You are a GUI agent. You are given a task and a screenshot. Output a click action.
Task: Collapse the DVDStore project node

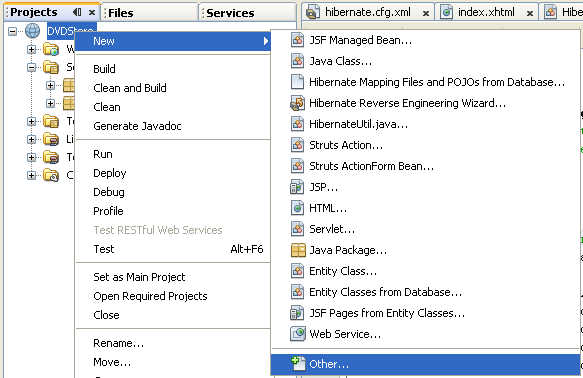coord(13,31)
